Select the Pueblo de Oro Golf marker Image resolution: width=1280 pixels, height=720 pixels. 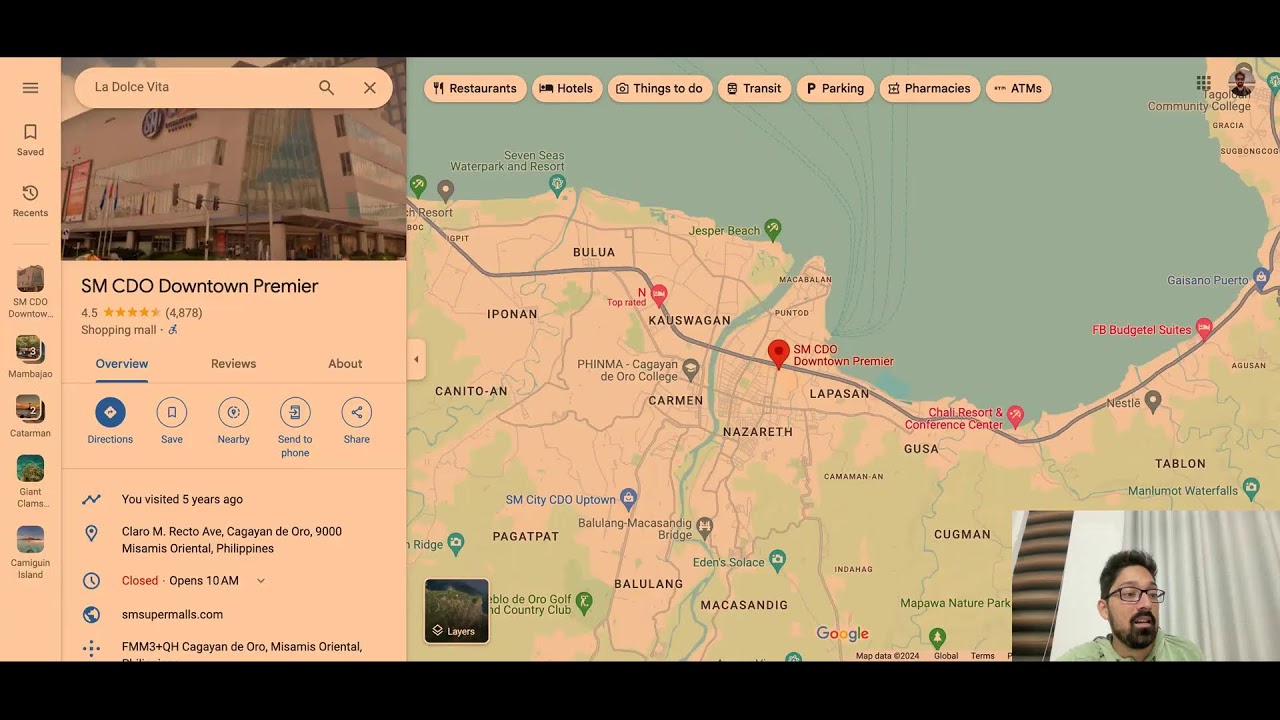click(x=585, y=602)
